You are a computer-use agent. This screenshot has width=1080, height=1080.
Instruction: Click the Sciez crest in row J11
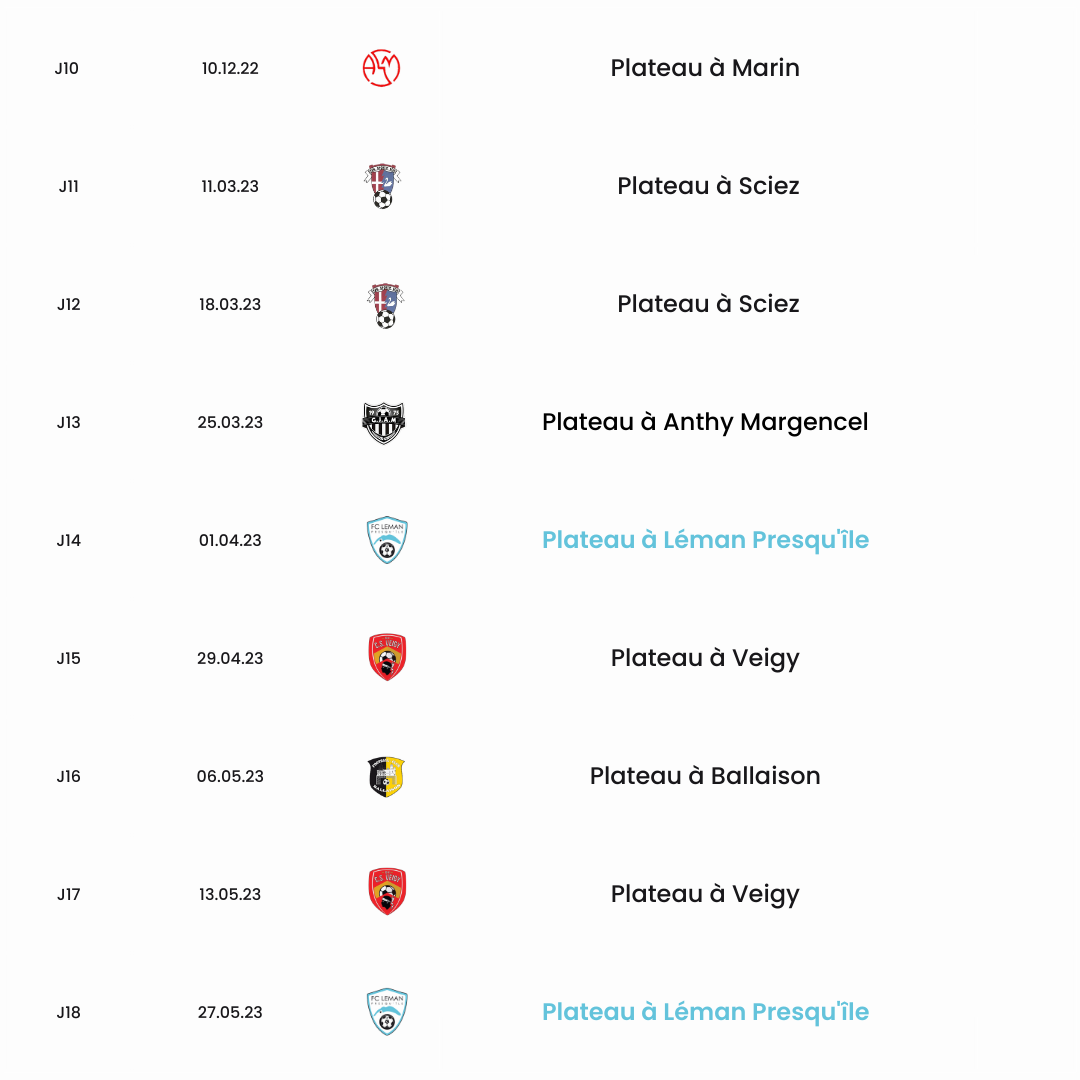pyautogui.click(x=382, y=186)
